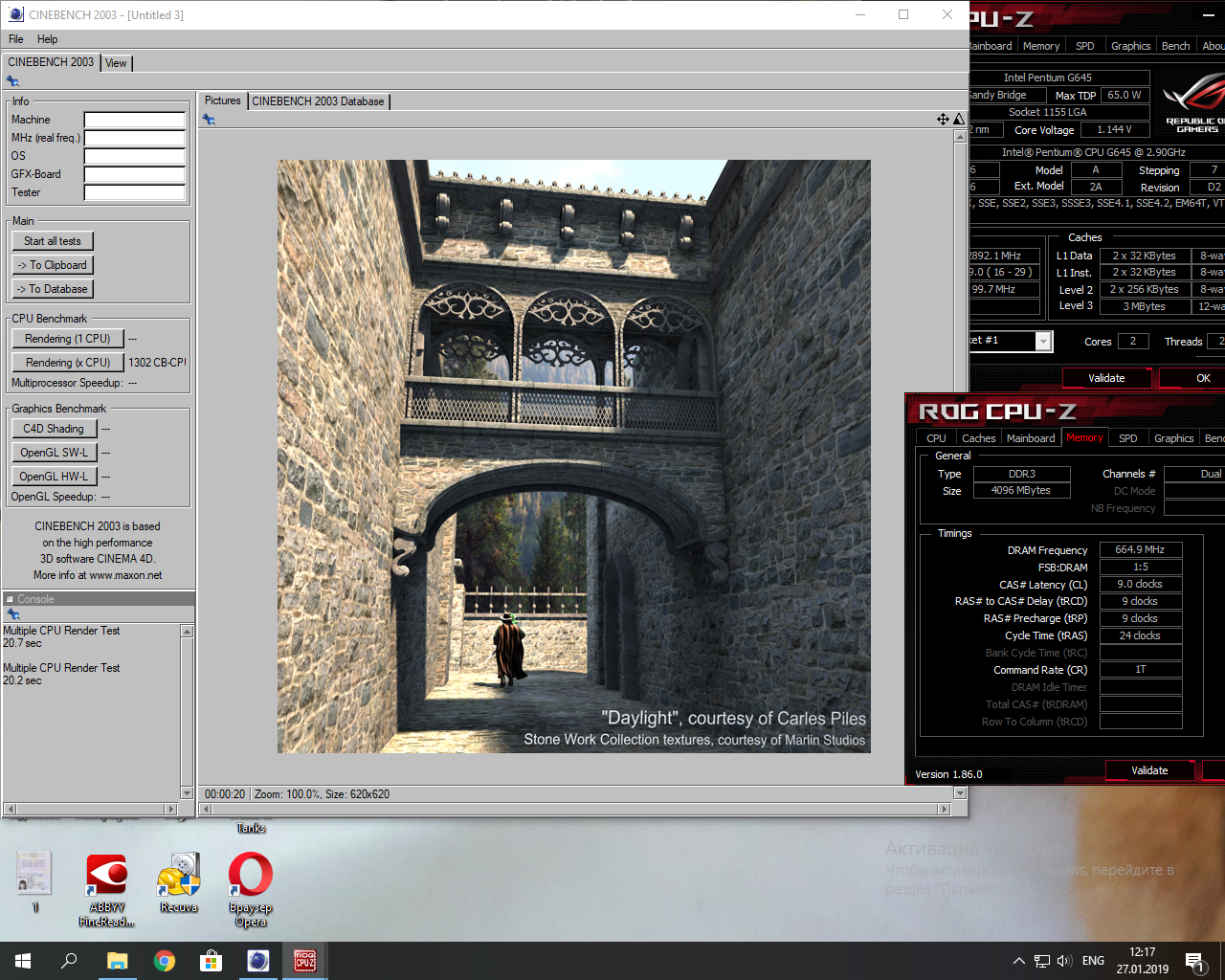This screenshot has width=1225, height=980.
Task: Open the Mainboard tab in the front CPU-Z window
Action: point(1031,438)
